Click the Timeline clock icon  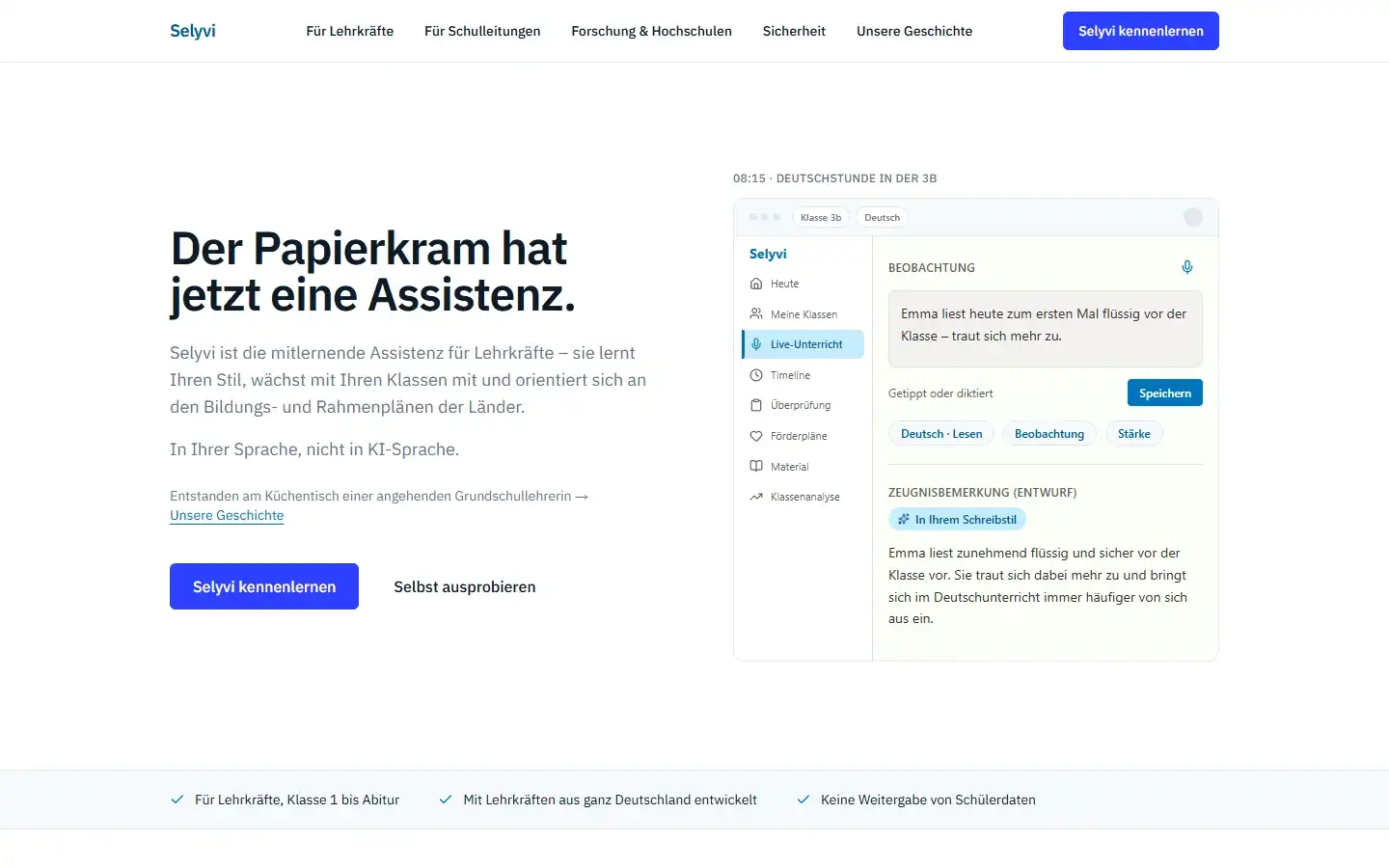pyautogui.click(x=756, y=375)
